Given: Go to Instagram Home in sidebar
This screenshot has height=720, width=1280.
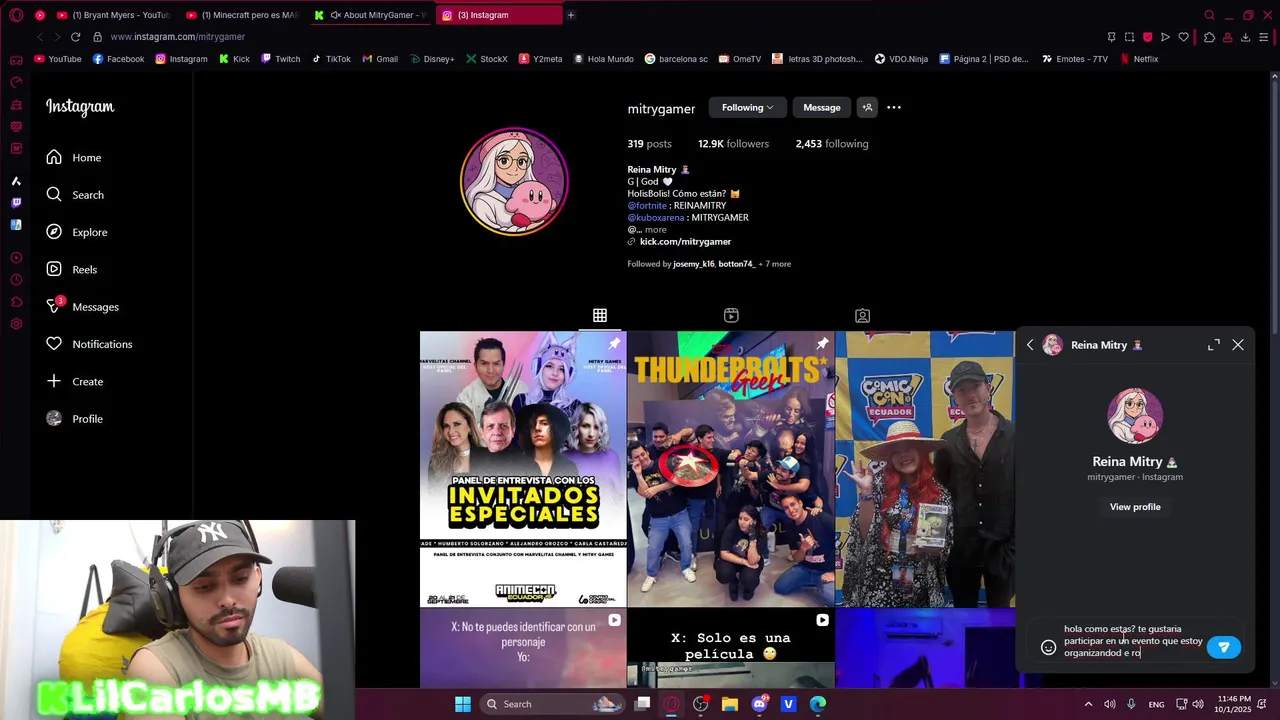Looking at the screenshot, I should point(73,157).
